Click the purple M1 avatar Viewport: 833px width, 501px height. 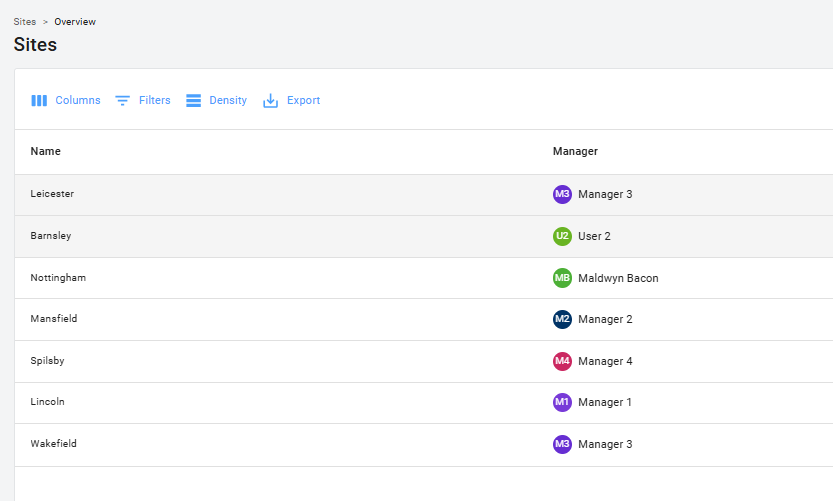tap(562, 402)
